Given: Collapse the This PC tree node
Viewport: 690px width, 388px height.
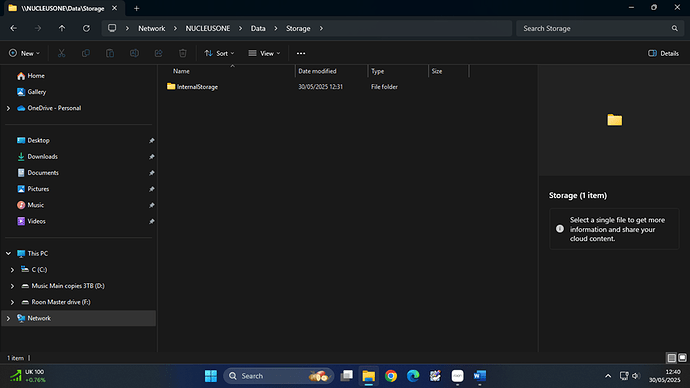Looking at the screenshot, I should coord(8,253).
